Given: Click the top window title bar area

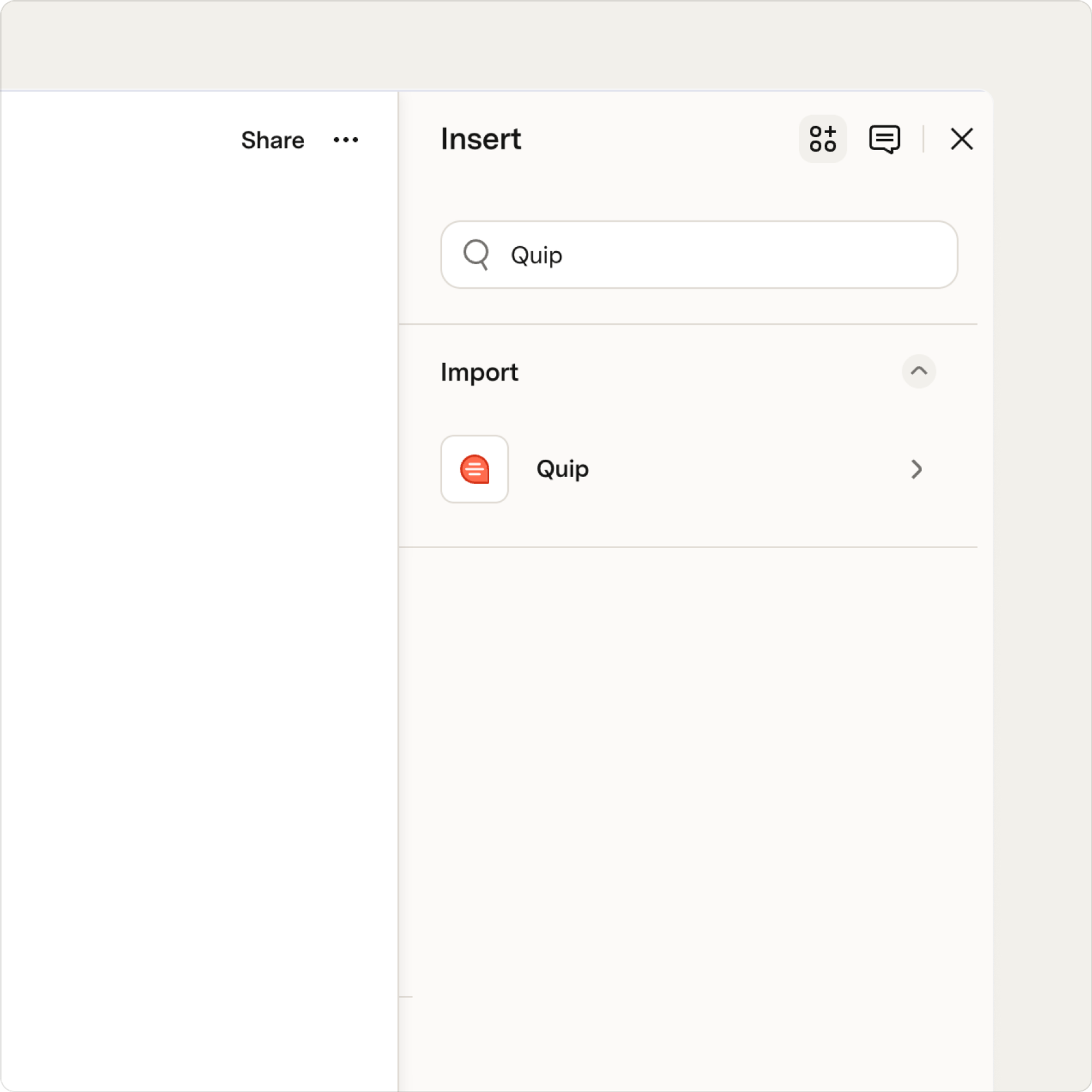Looking at the screenshot, I should 545,45.
